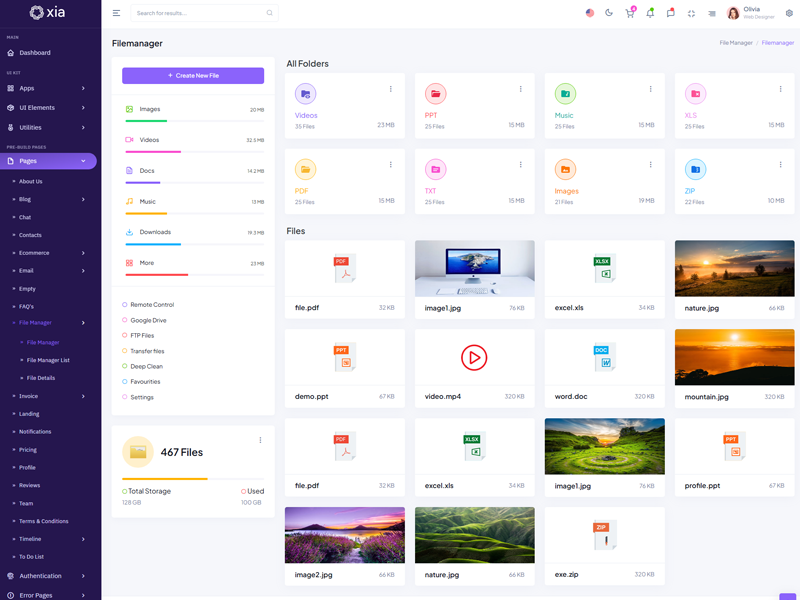Open options menu for the PPT folder

pyautogui.click(x=520, y=89)
